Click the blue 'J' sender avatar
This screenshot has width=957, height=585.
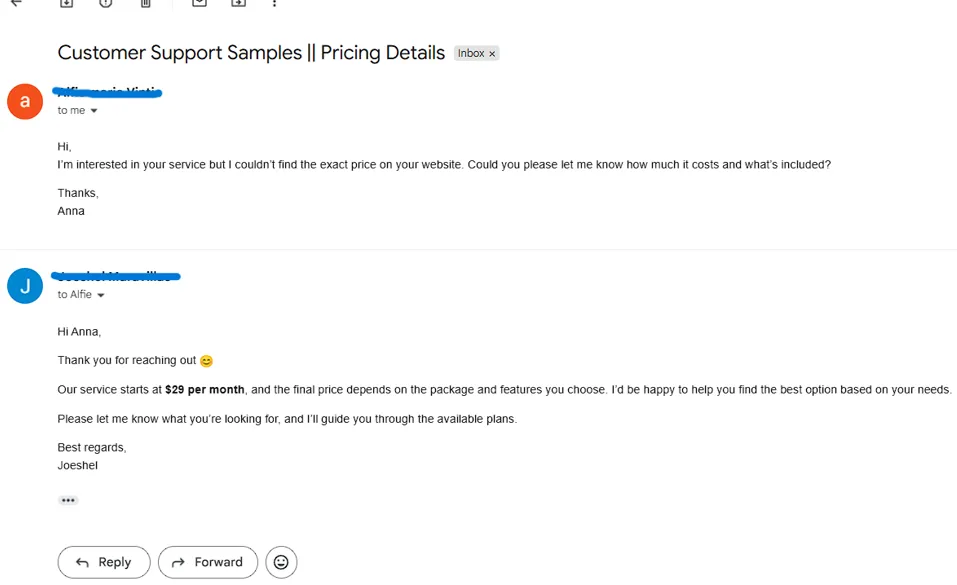(25, 286)
